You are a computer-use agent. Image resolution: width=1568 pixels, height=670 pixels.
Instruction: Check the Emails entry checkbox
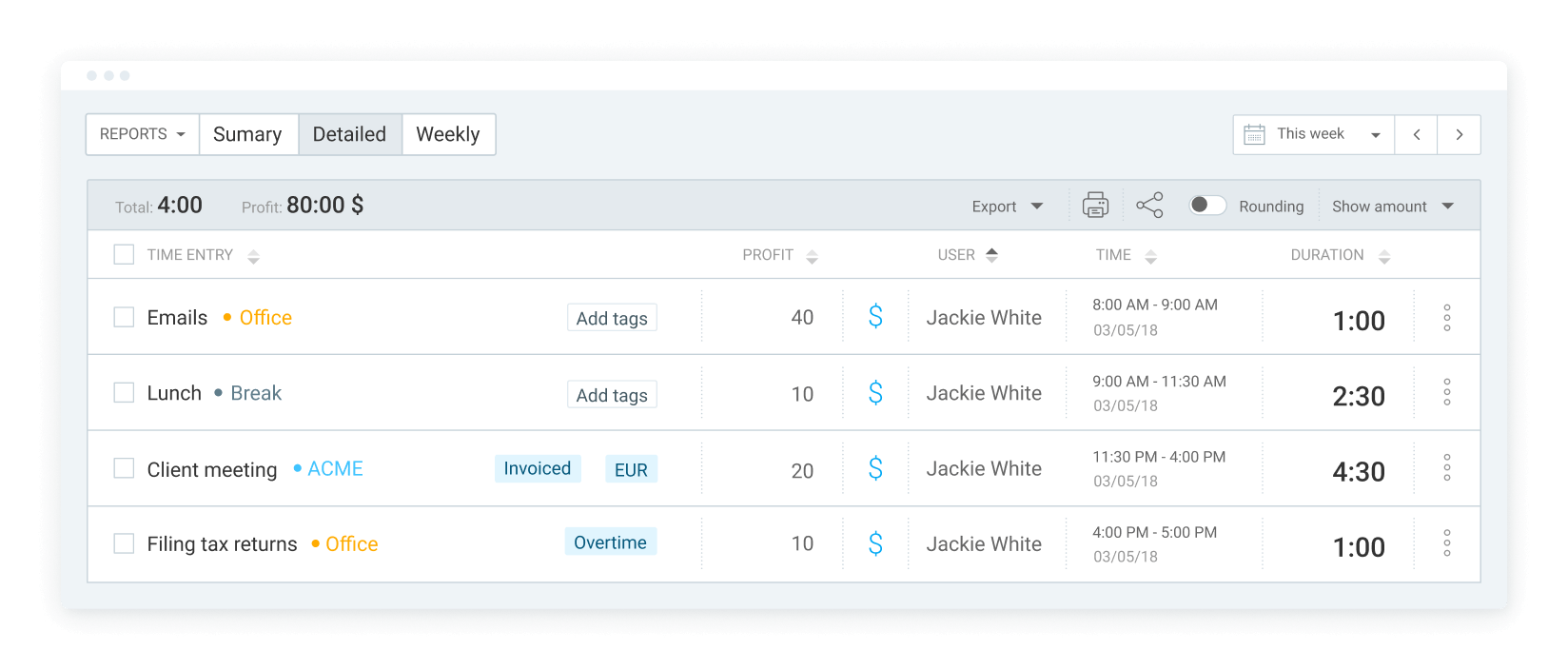[x=124, y=317]
